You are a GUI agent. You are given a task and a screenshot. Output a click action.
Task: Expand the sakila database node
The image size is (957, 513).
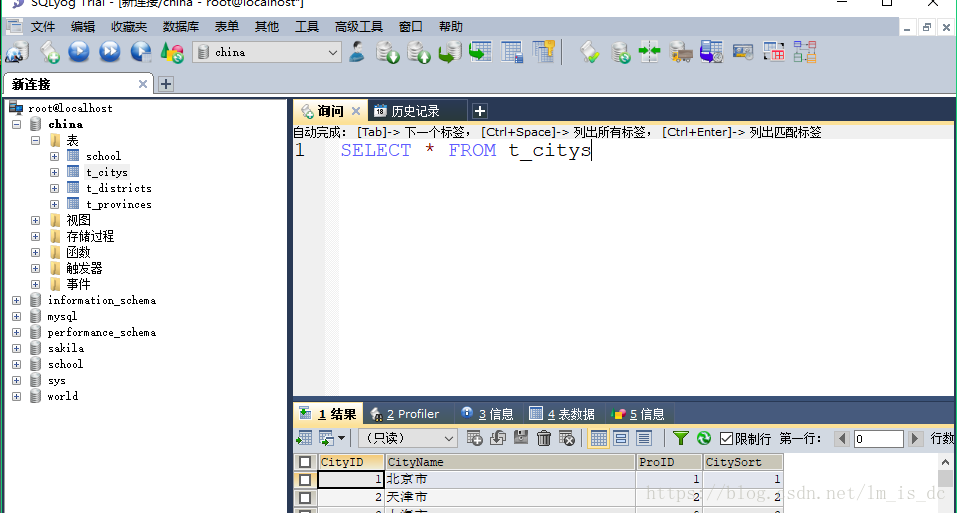[17, 348]
